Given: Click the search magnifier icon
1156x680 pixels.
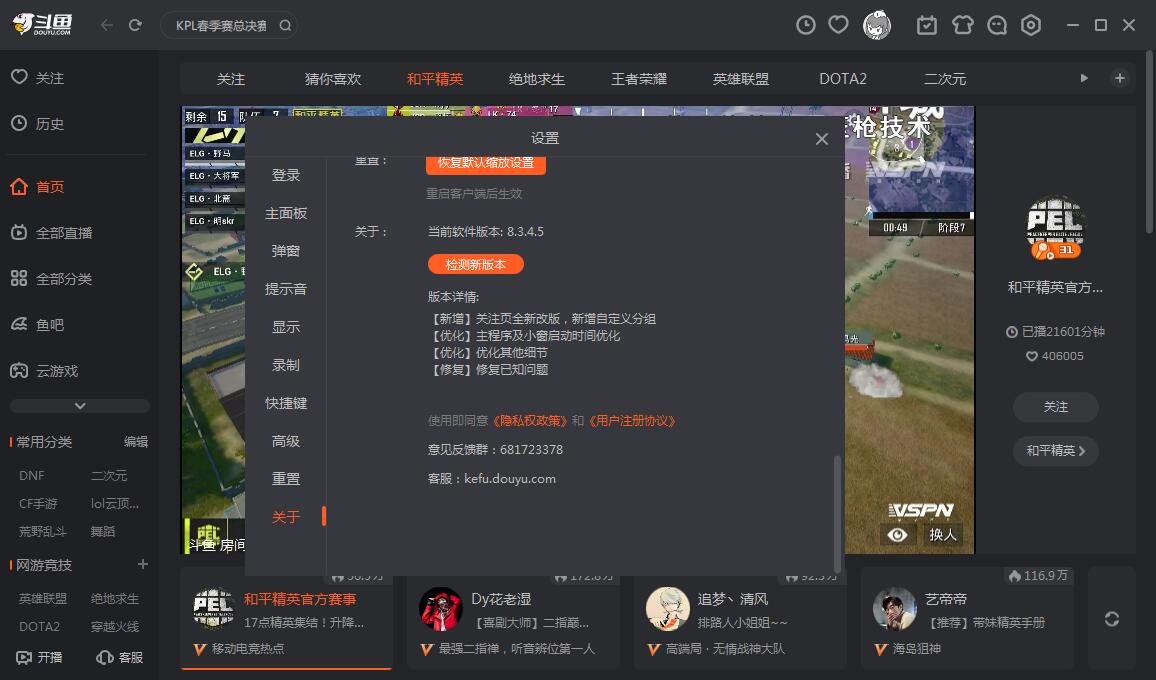Looking at the screenshot, I should click(x=285, y=26).
